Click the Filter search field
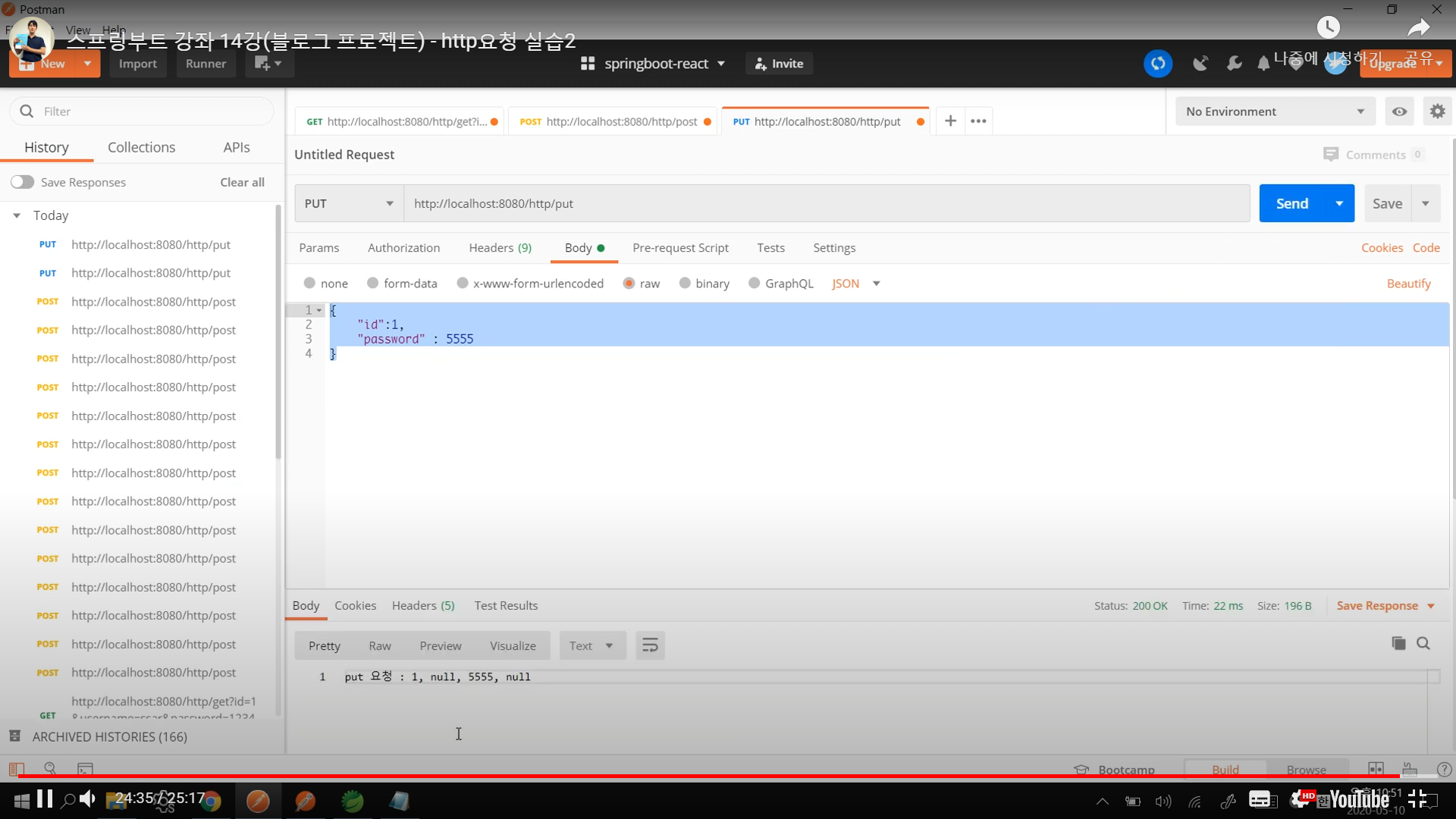1456x819 pixels. pyautogui.click(x=142, y=111)
